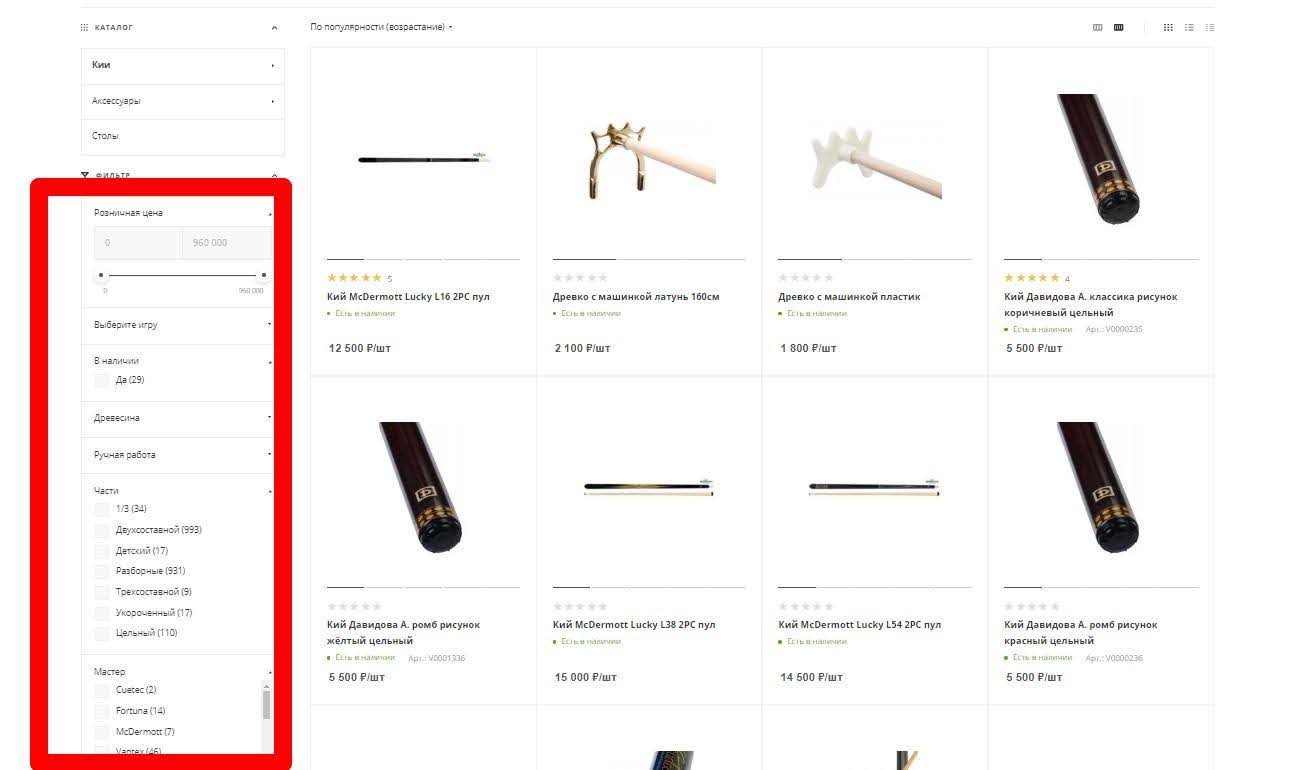1316x770 pixels.
Task: Expand the 'Древесина' filter section
Action: coord(181,418)
